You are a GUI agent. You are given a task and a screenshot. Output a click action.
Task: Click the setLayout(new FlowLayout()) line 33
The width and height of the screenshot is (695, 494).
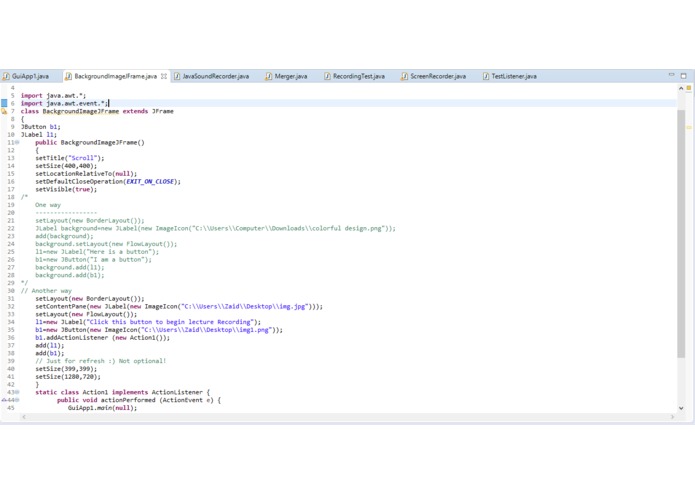[86, 314]
